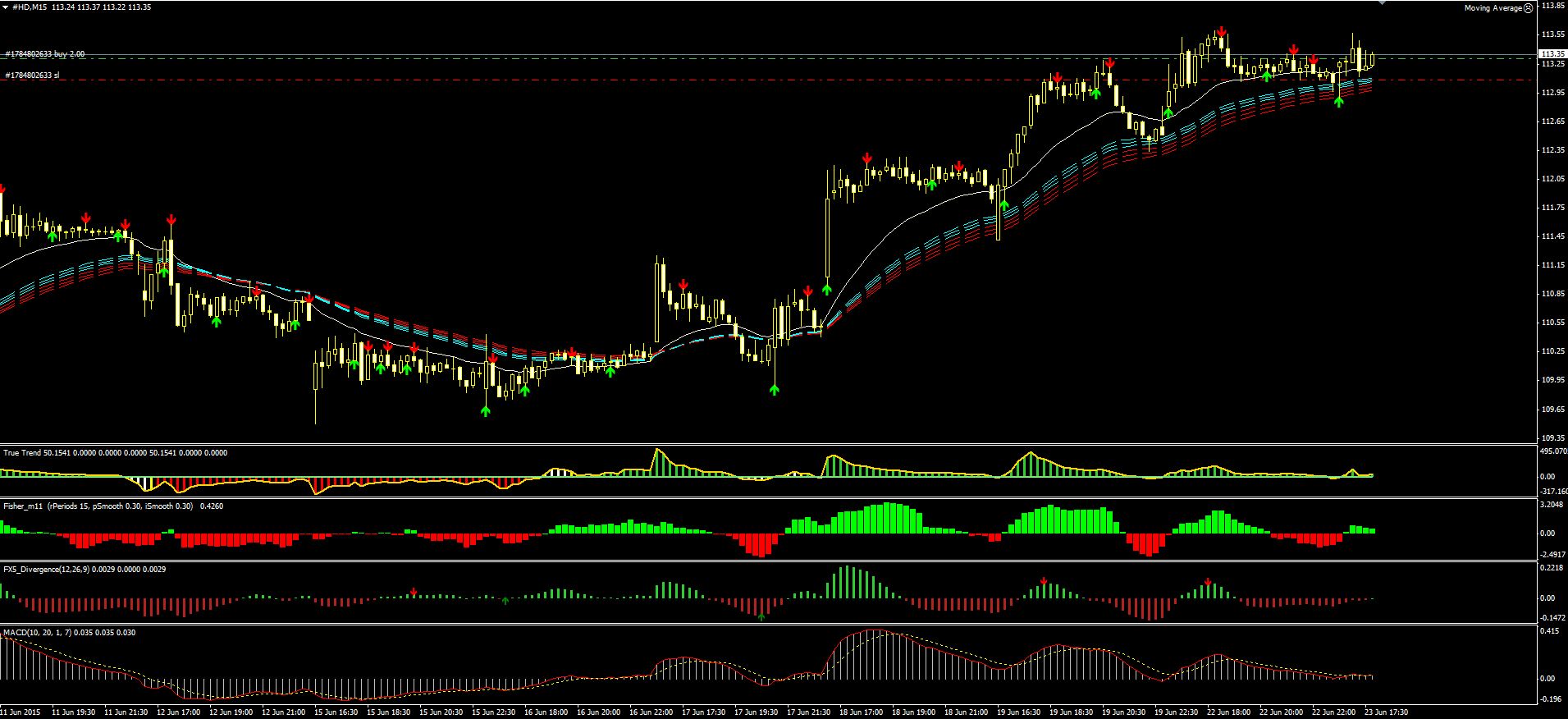
Task: Click the 12 Jun 17:00 time label
Action: 179,712
